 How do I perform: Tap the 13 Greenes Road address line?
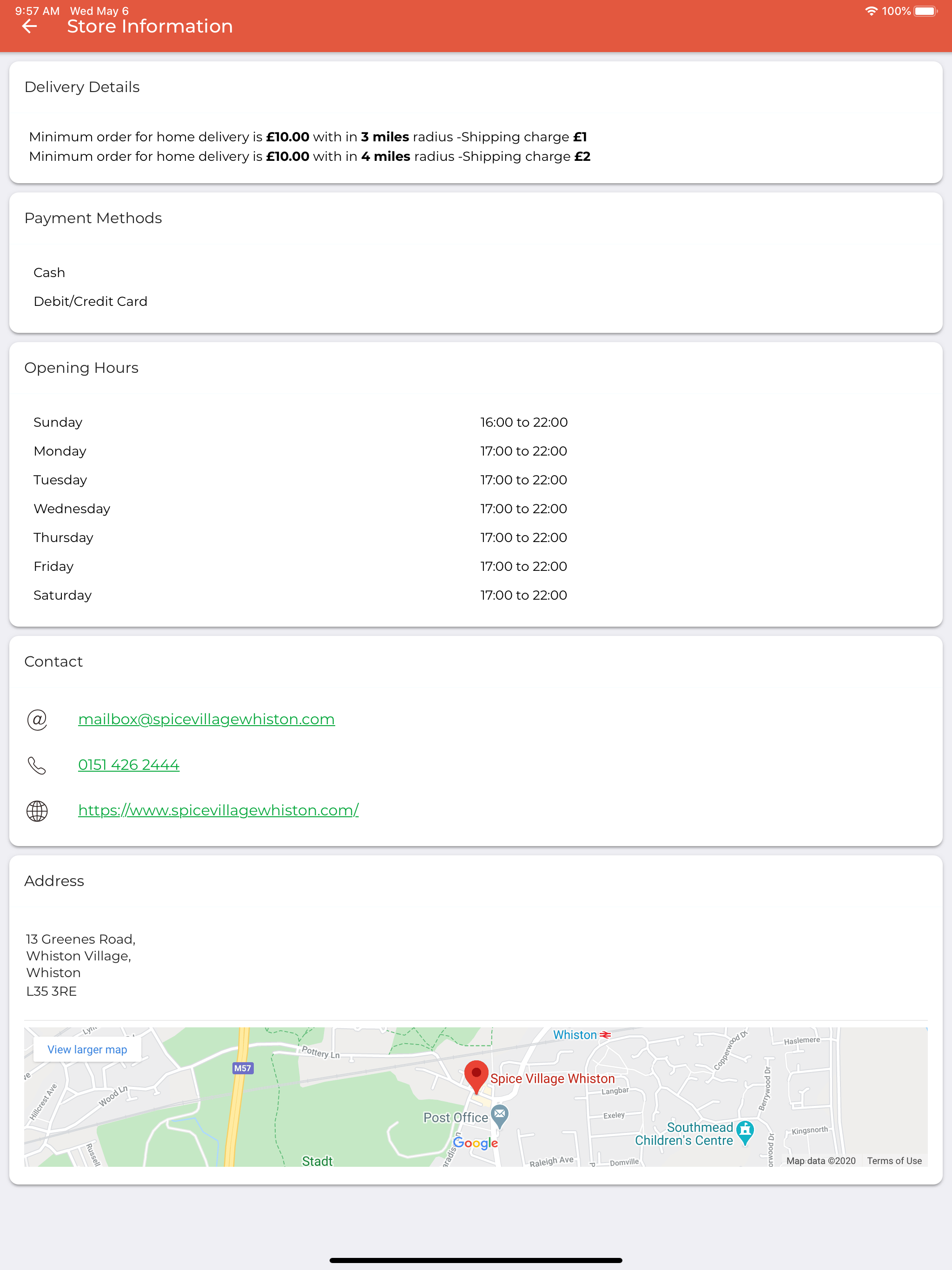click(81, 939)
